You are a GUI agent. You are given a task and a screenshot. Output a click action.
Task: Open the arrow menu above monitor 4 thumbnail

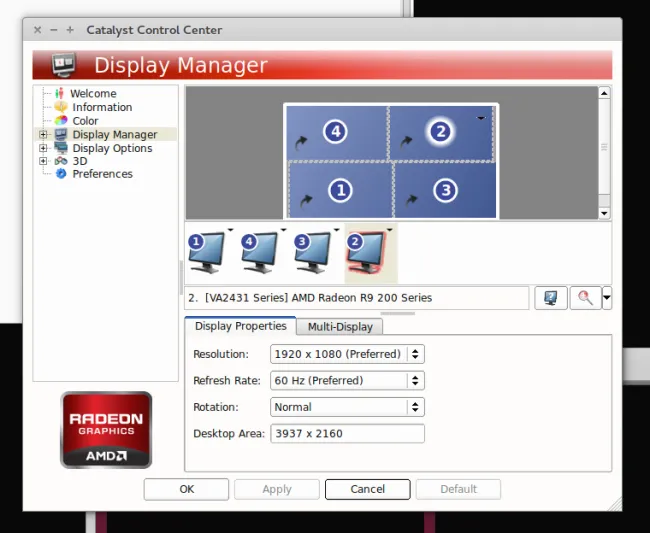[x=284, y=229]
